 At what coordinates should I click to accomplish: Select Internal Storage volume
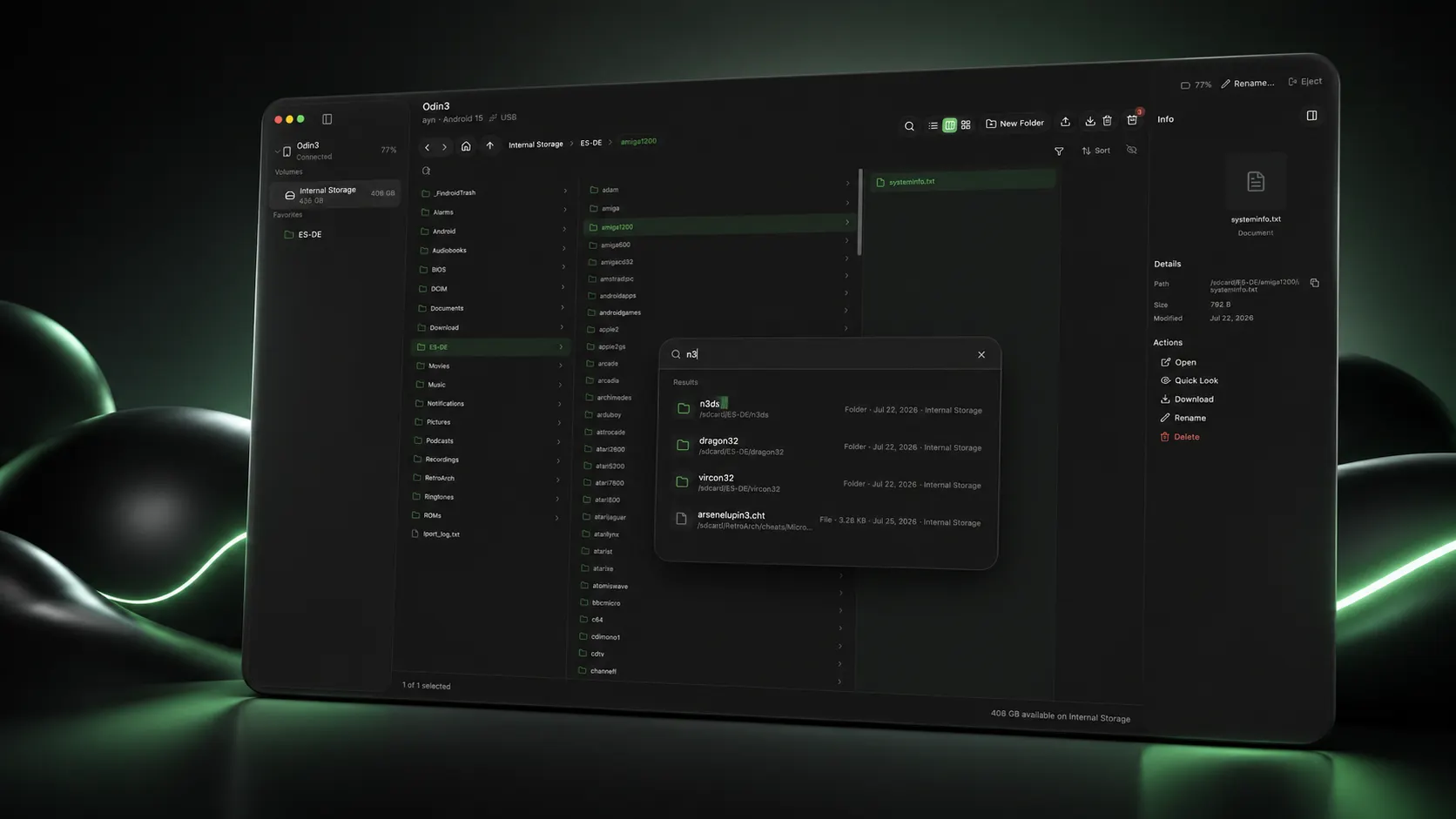(335, 194)
